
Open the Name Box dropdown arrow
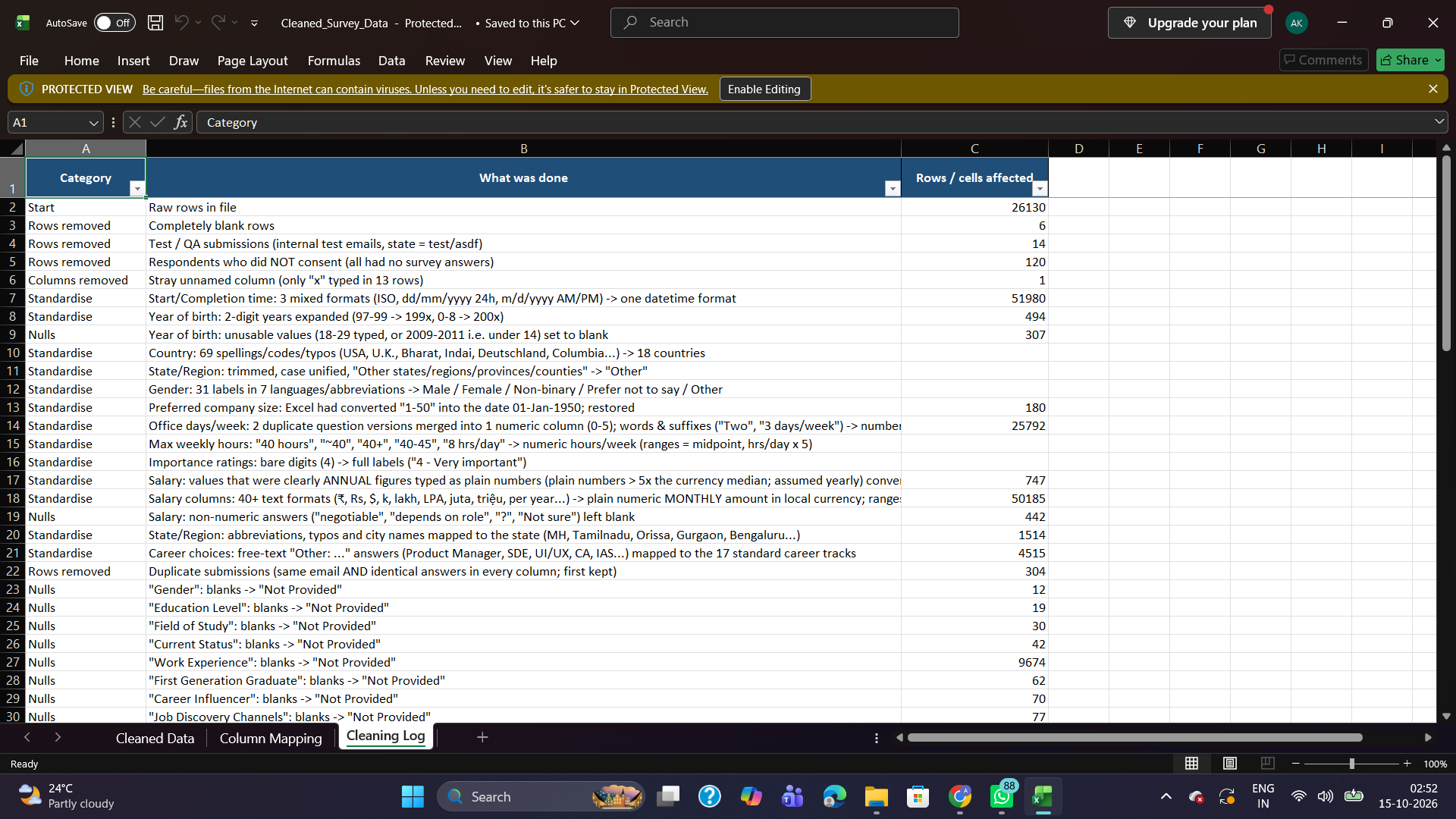[x=93, y=123]
